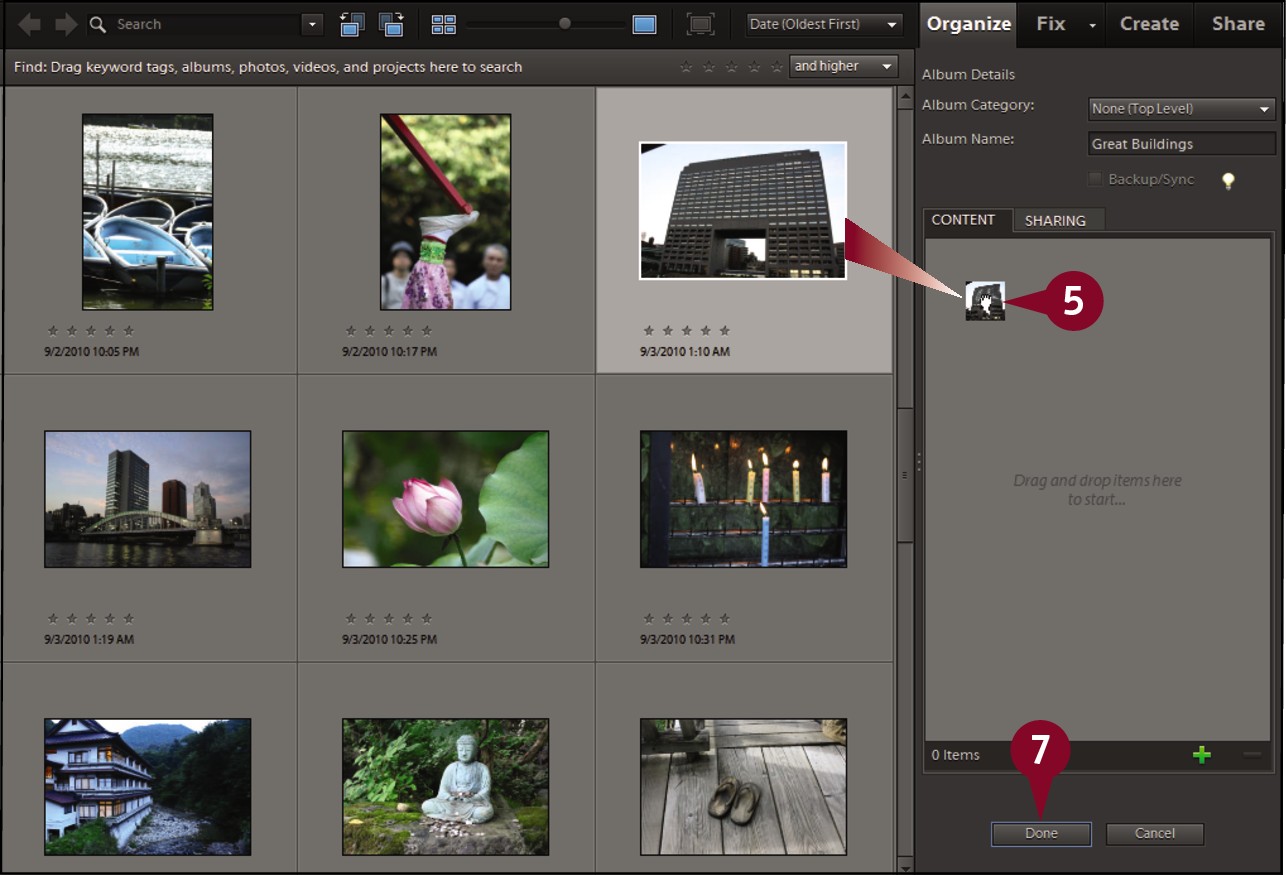This screenshot has width=1286, height=875.
Task: Rate the 9/2/2010 10:05 PM photo five stars
Action: (x=128, y=330)
